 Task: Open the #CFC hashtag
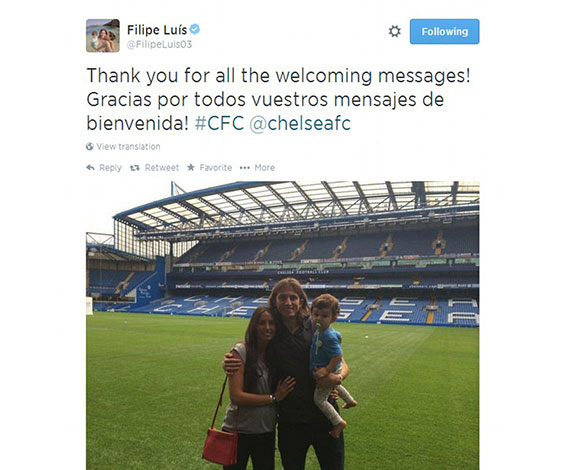tap(219, 123)
